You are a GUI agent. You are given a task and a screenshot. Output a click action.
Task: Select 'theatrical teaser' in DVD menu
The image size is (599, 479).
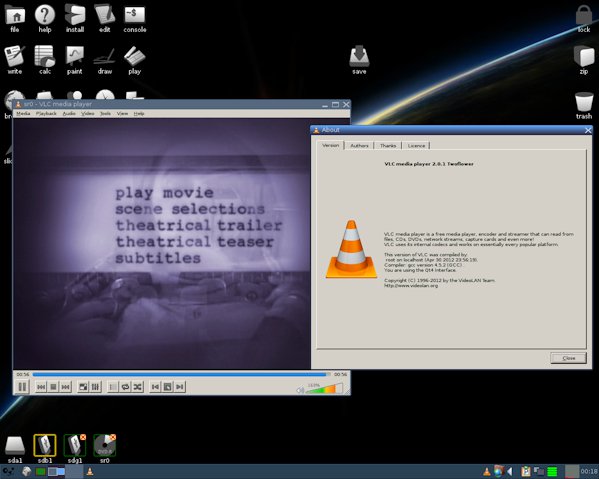point(194,242)
